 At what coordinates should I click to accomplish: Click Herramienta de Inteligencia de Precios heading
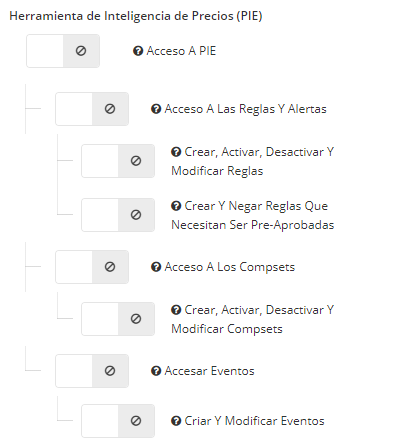click(136, 16)
